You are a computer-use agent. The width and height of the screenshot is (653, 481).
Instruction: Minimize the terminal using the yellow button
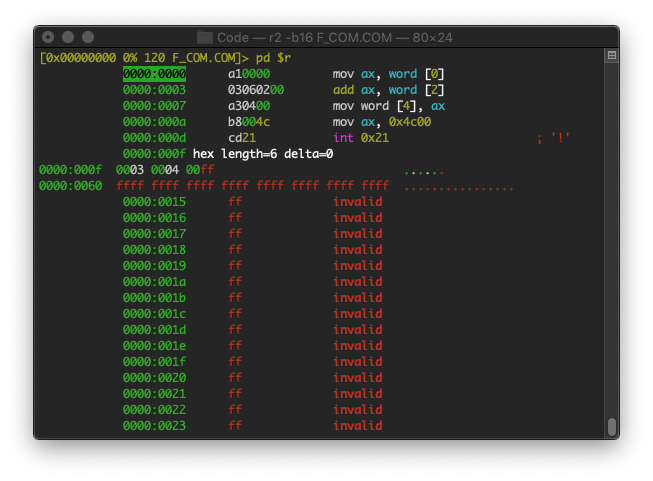(x=68, y=37)
